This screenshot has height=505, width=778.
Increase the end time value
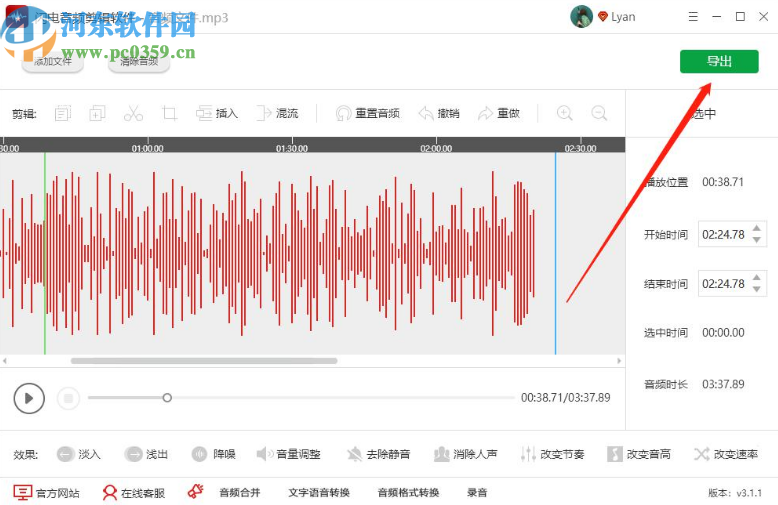[x=757, y=278]
